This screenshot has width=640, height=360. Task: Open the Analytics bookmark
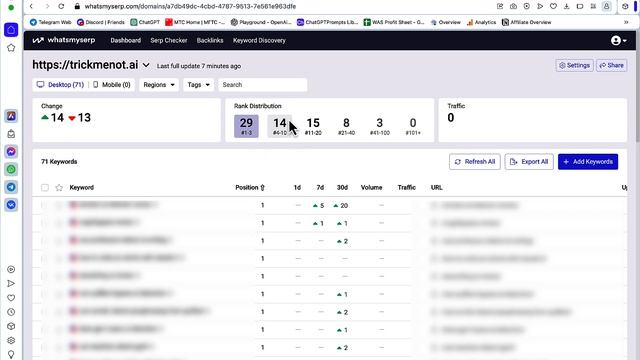point(481,22)
